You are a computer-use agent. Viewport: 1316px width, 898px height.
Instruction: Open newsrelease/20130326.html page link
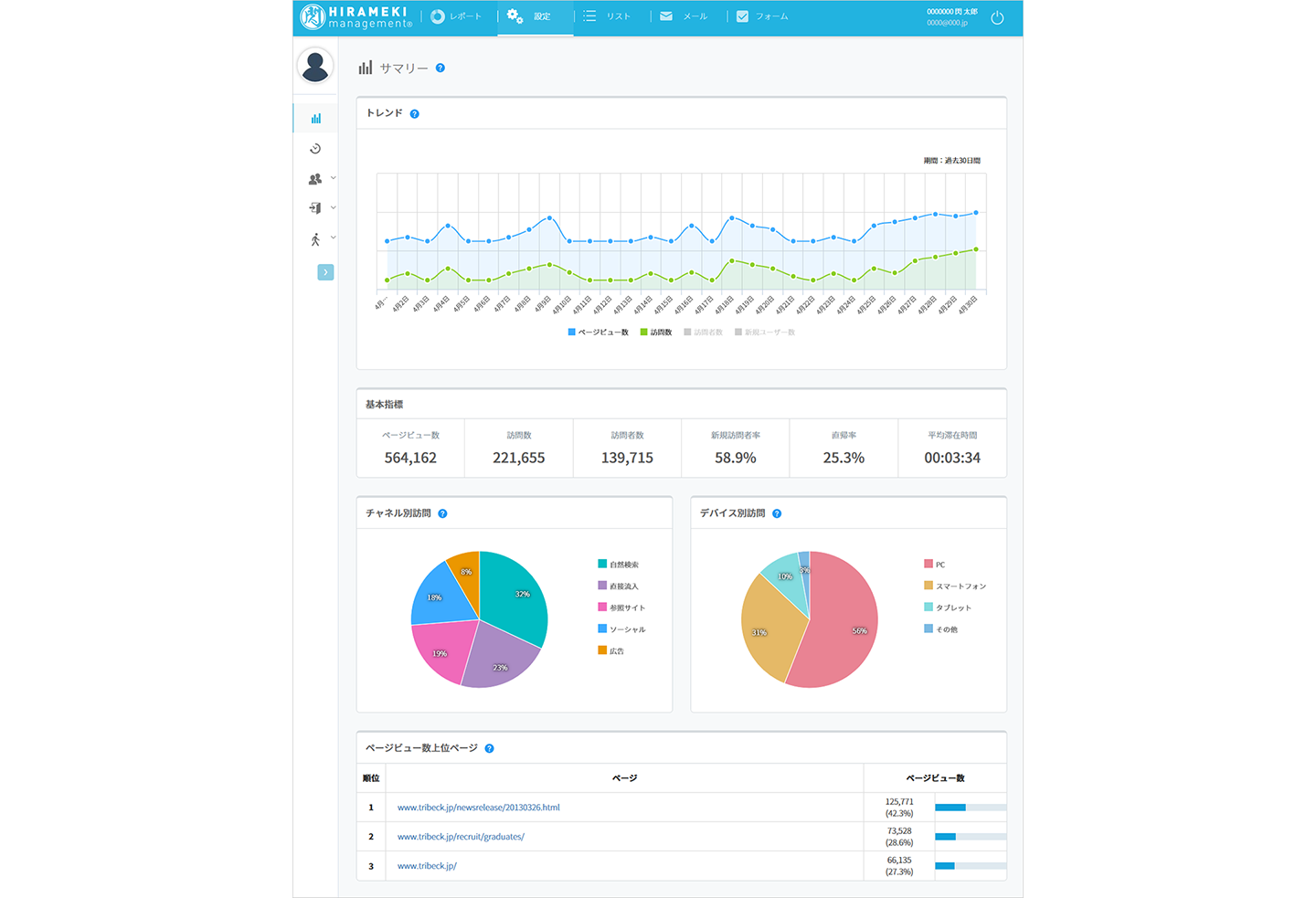click(x=479, y=808)
